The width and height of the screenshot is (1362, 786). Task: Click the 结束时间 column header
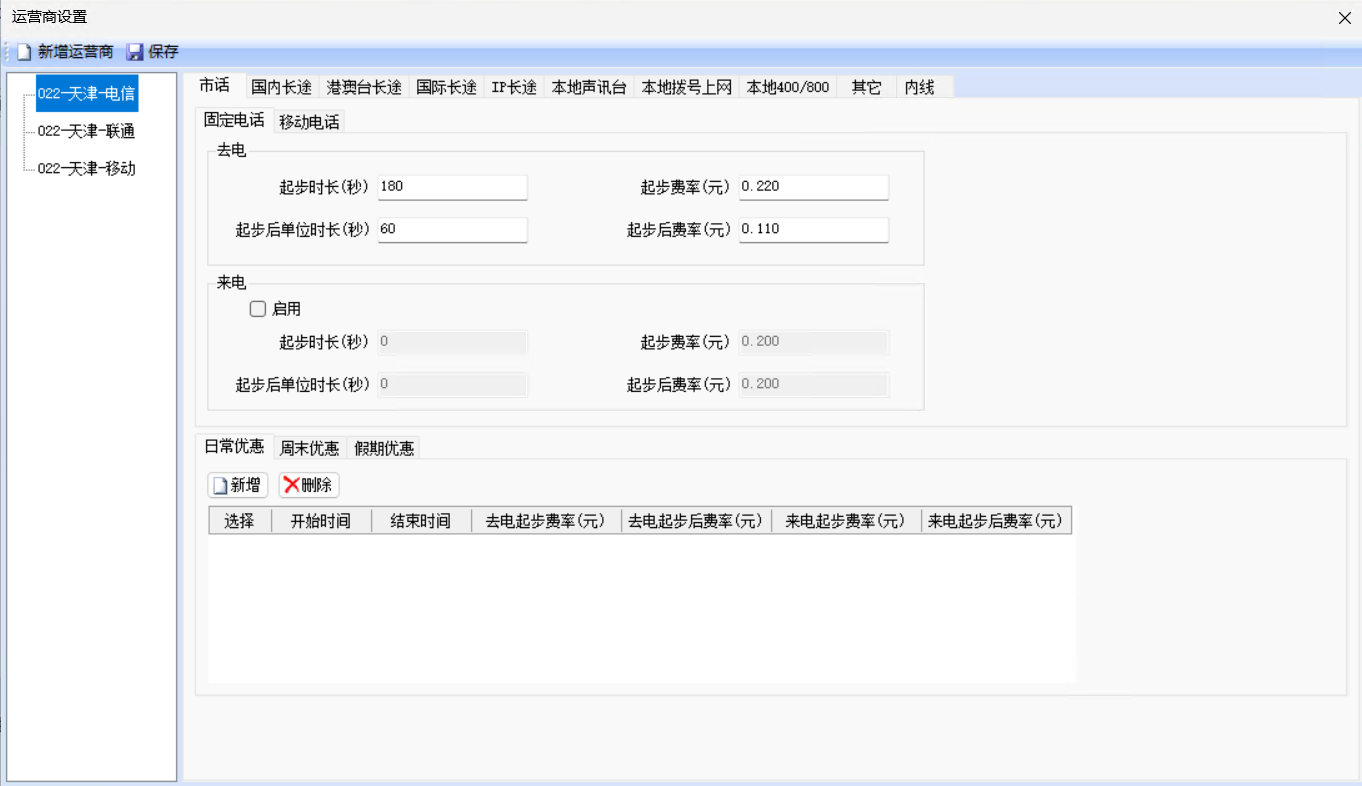pyautogui.click(x=421, y=521)
